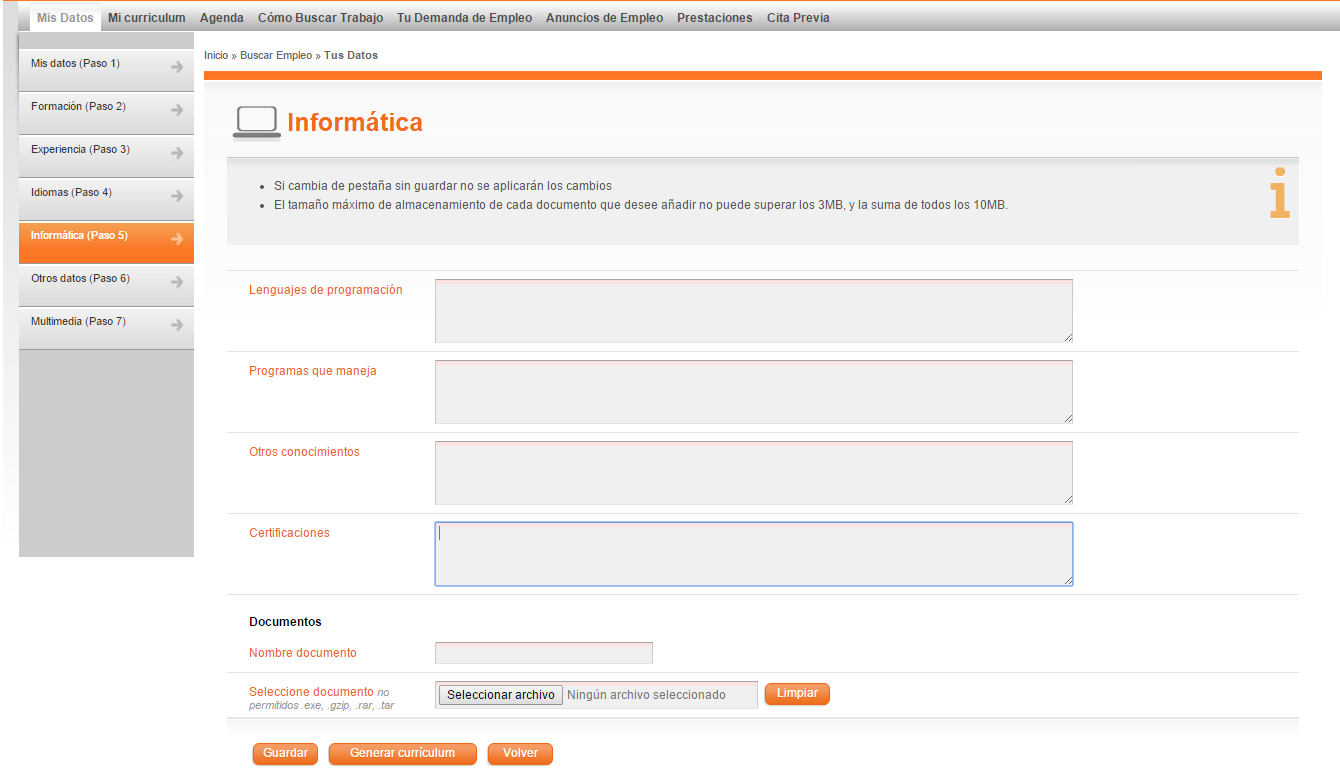
Task: Click the Volver button
Action: point(520,753)
